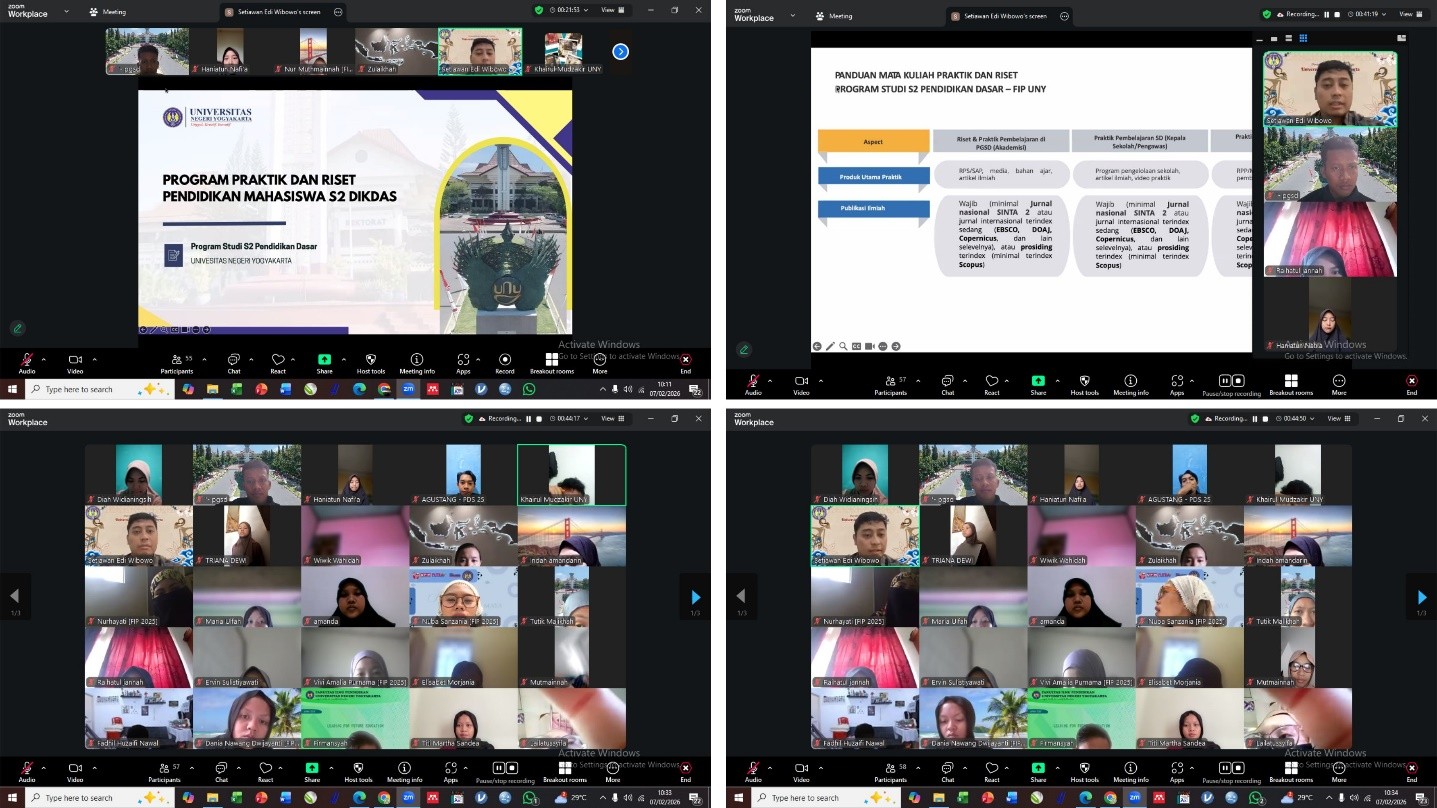Screen dimensions: 1437x808
Task: Click the blue next arrow beside Khairul Mudzakir's thumbnail
Action: tap(620, 51)
